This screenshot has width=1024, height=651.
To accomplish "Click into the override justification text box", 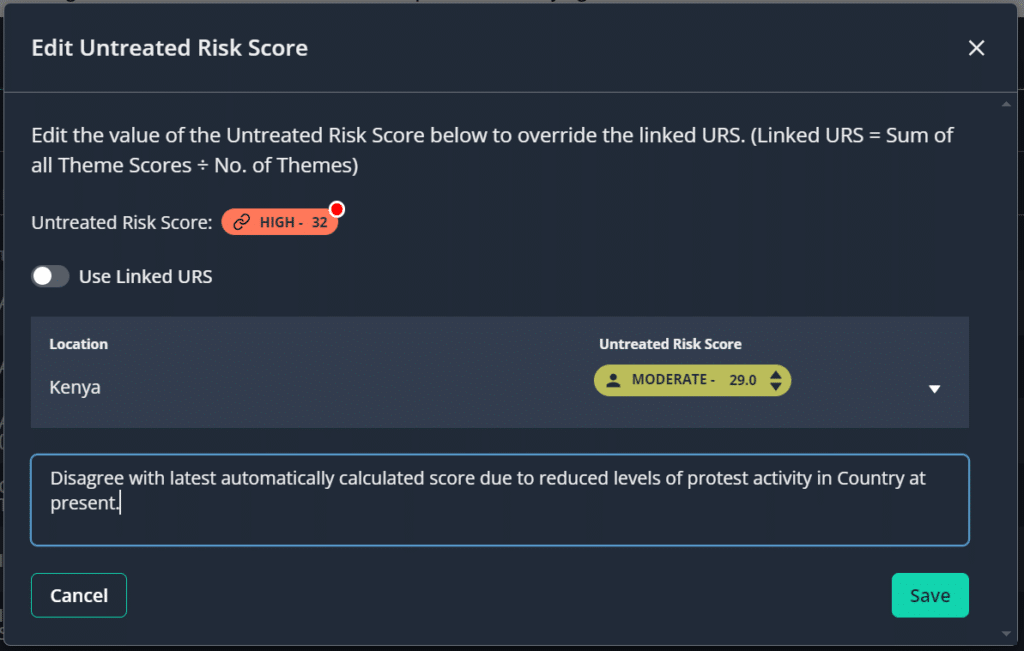I will click(x=499, y=500).
